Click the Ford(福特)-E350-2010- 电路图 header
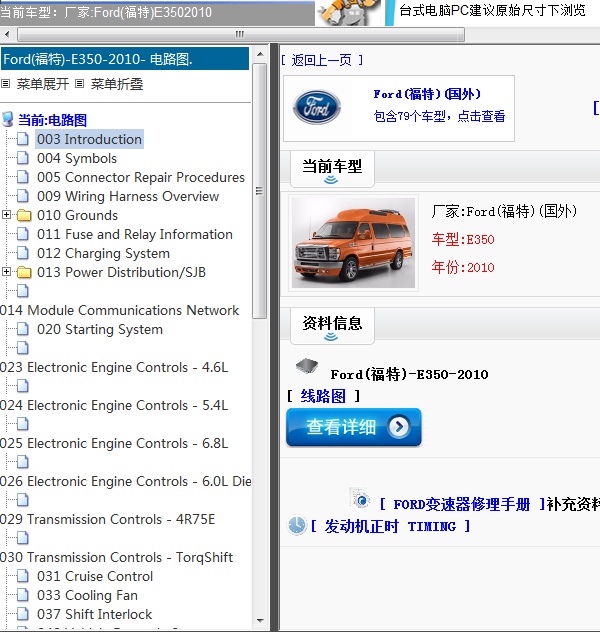Image resolution: width=600 pixels, height=632 pixels. 125,59
